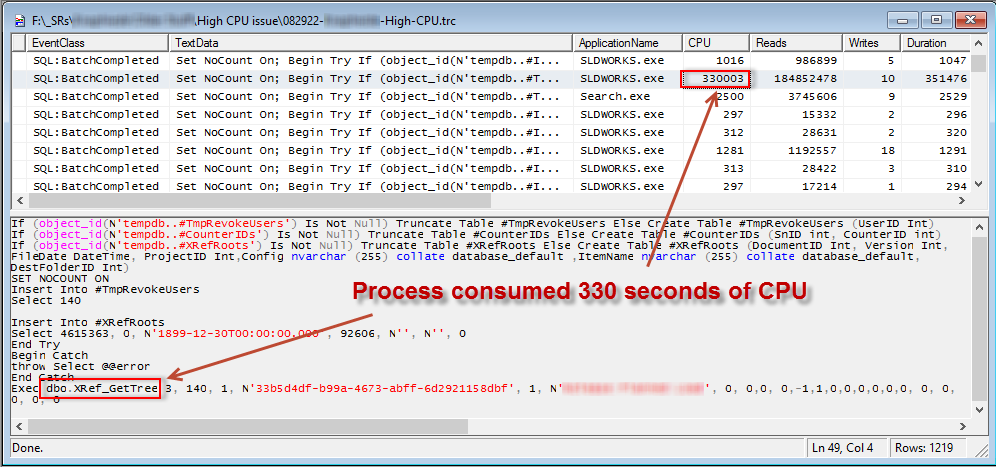Viewport: 996px width, 467px height.
Task: Click right arrow of the horizontal scrollbar
Action: pyautogui.click(x=962, y=426)
